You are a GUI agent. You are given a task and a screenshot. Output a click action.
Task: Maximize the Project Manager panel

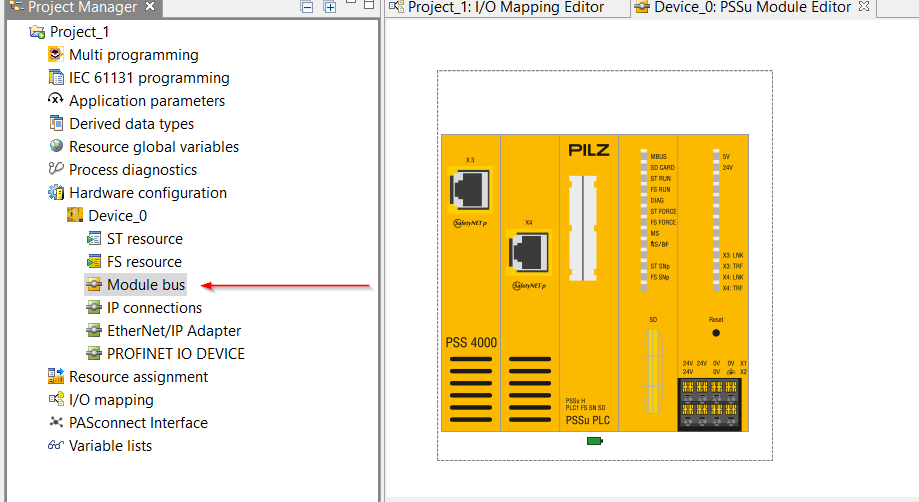(x=369, y=4)
